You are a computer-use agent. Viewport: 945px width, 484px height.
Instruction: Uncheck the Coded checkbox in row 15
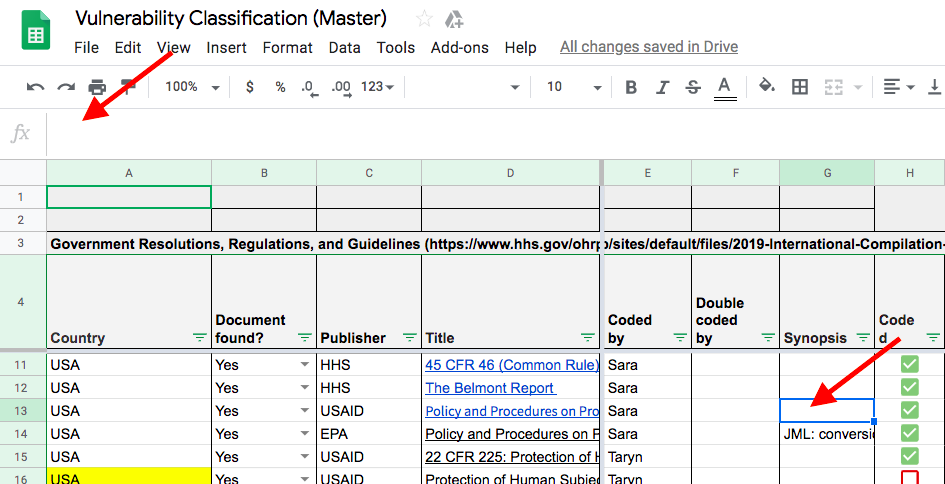pyautogui.click(x=909, y=456)
